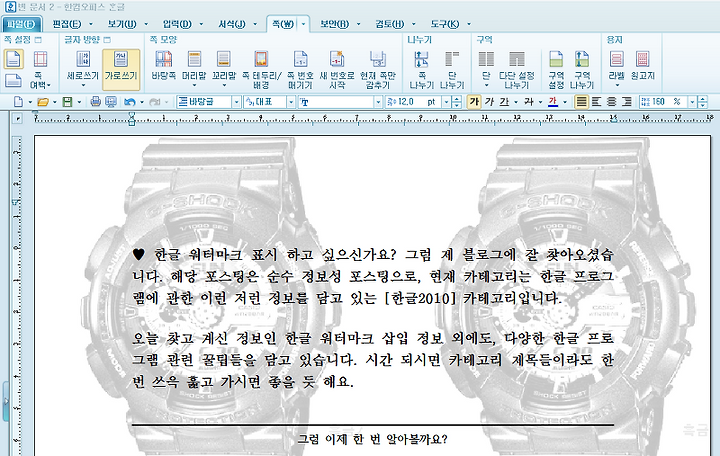Open 도구(K) tools tab

[445, 24]
